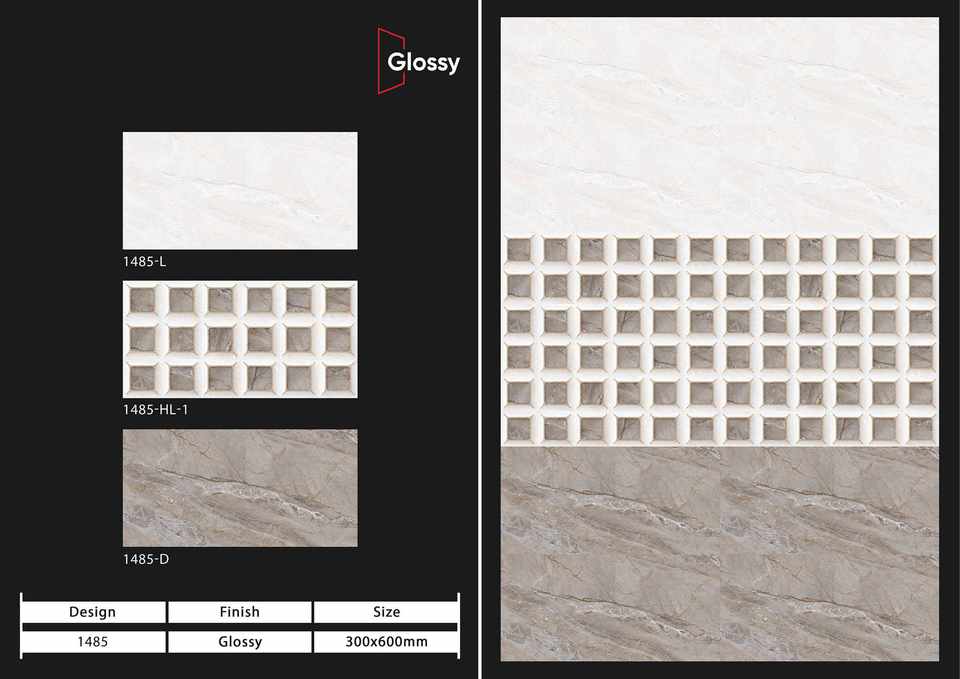Click the "1485-HL-1" label
The height and width of the screenshot is (679, 960).
click(x=156, y=410)
